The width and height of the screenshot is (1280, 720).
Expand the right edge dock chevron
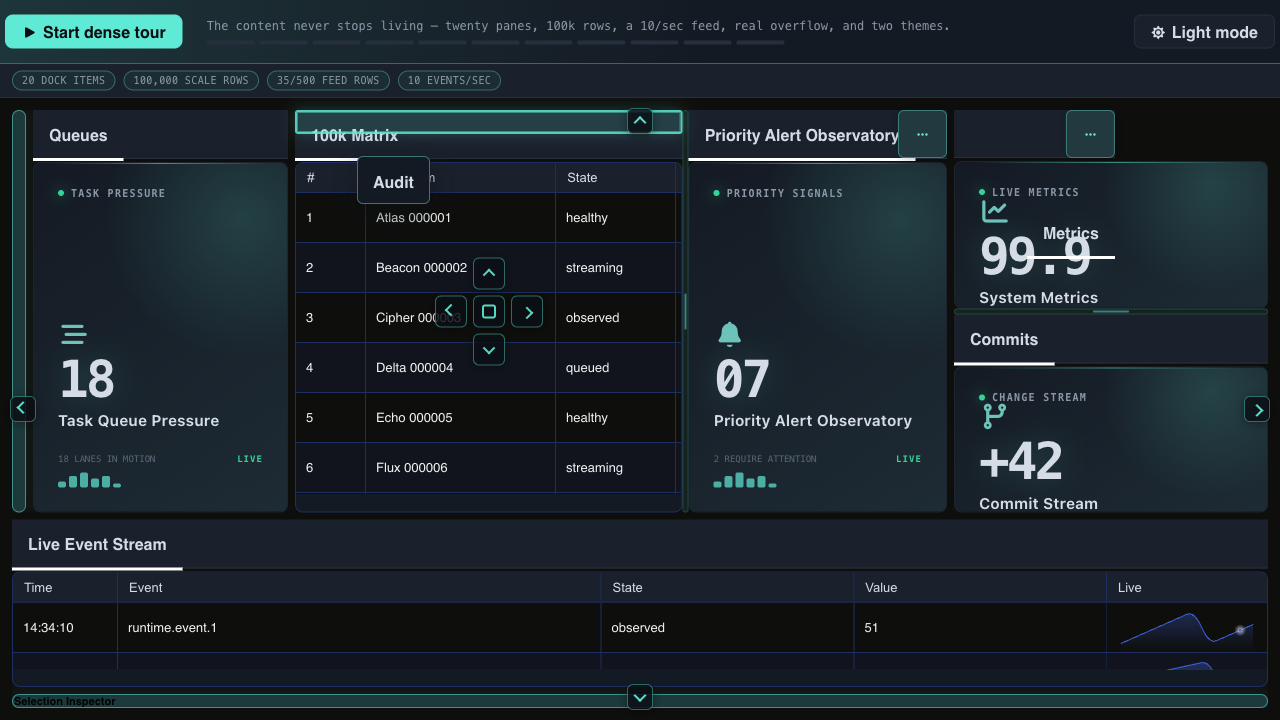click(x=1258, y=409)
